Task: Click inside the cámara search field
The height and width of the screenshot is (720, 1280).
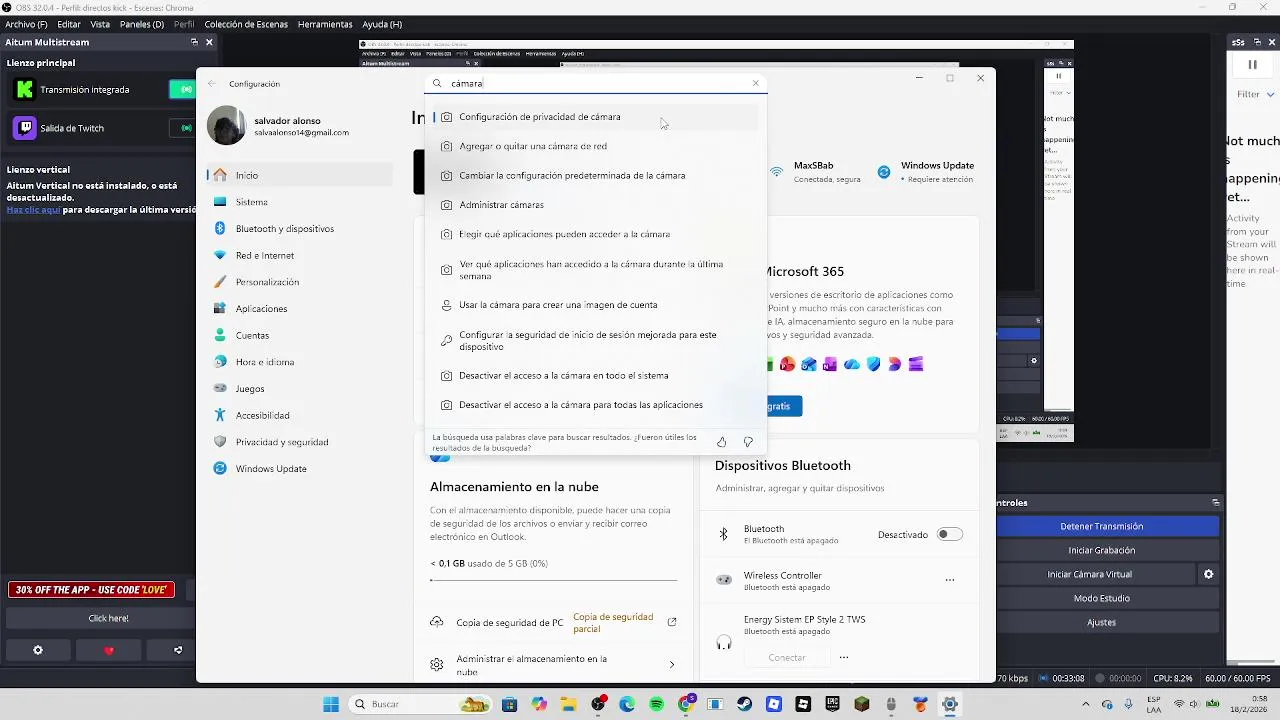Action: 595,84
